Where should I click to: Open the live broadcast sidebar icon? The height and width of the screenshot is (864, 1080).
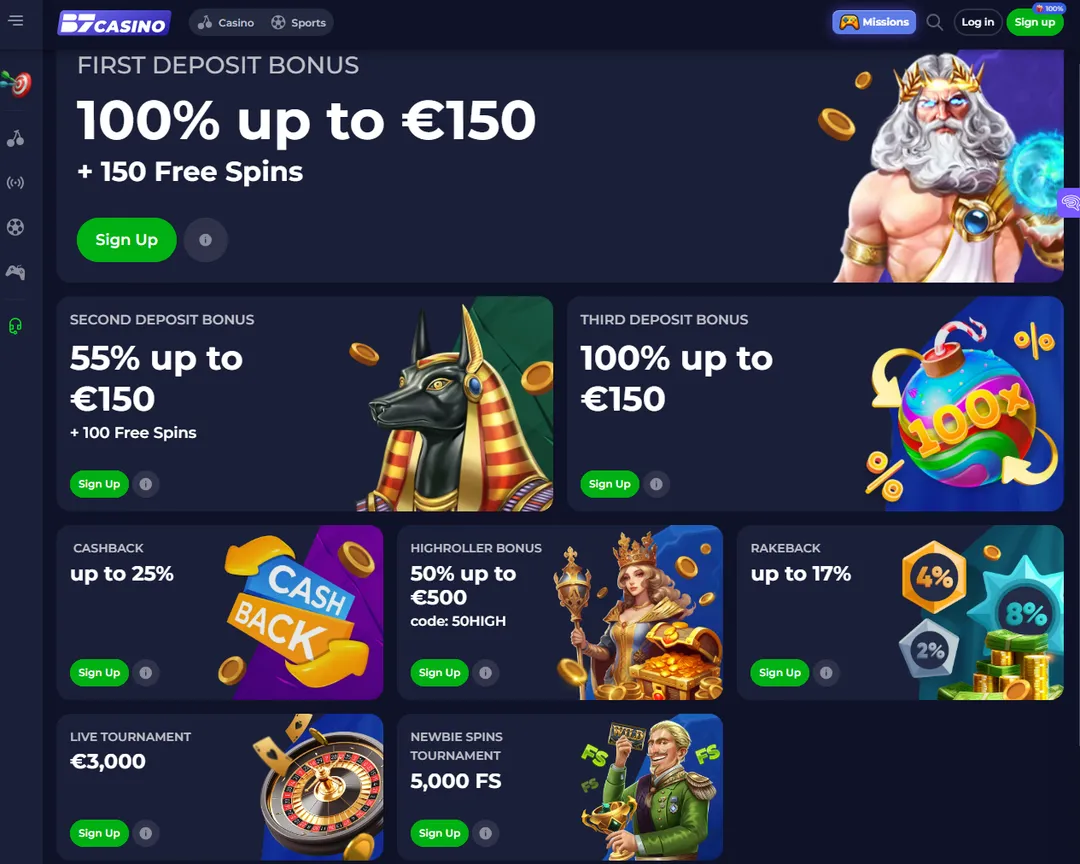click(15, 183)
